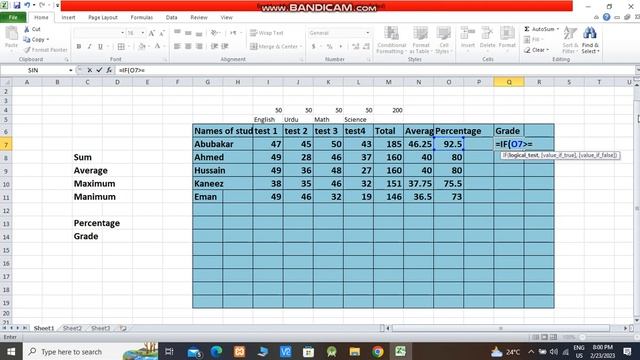Viewport: 640px width, 360px height.
Task: Toggle Bold formatting
Action: (x=79, y=47)
